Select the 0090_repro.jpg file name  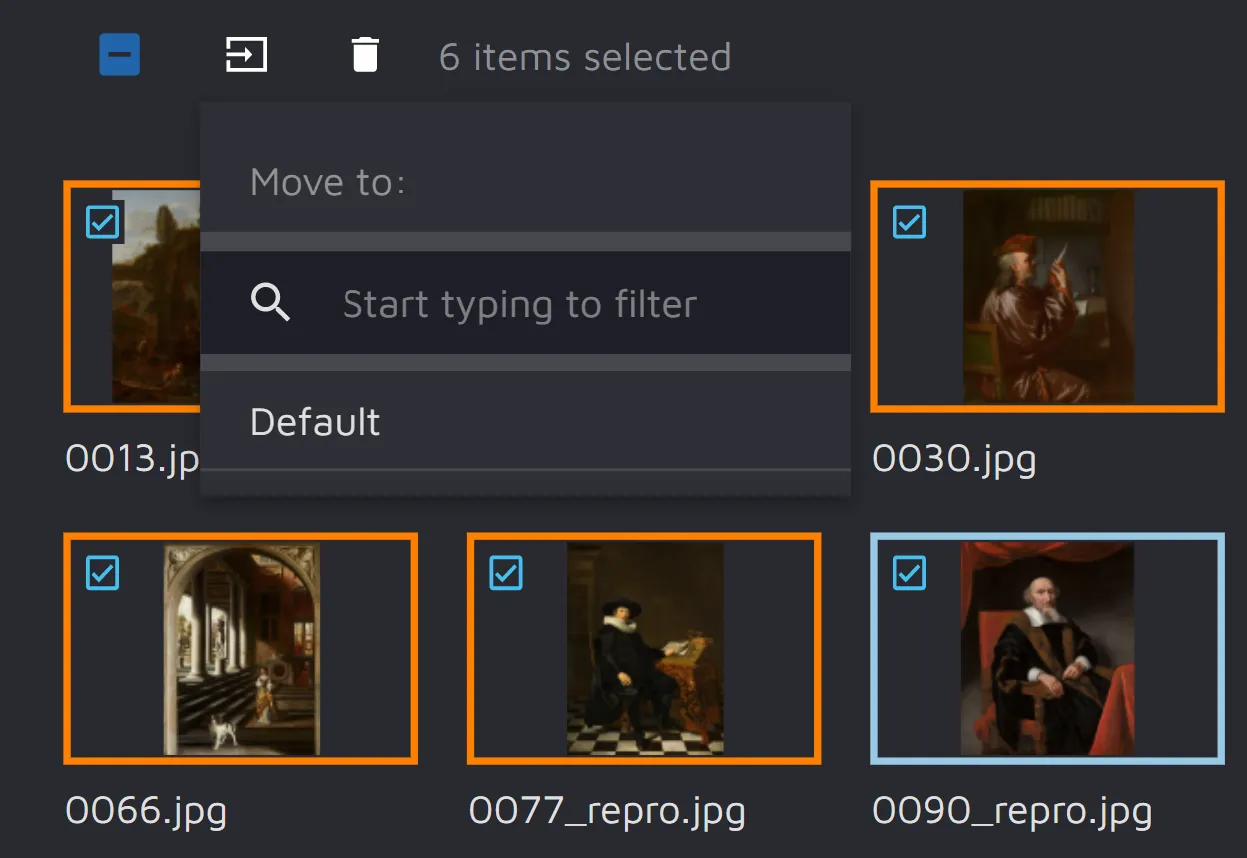(1012, 811)
